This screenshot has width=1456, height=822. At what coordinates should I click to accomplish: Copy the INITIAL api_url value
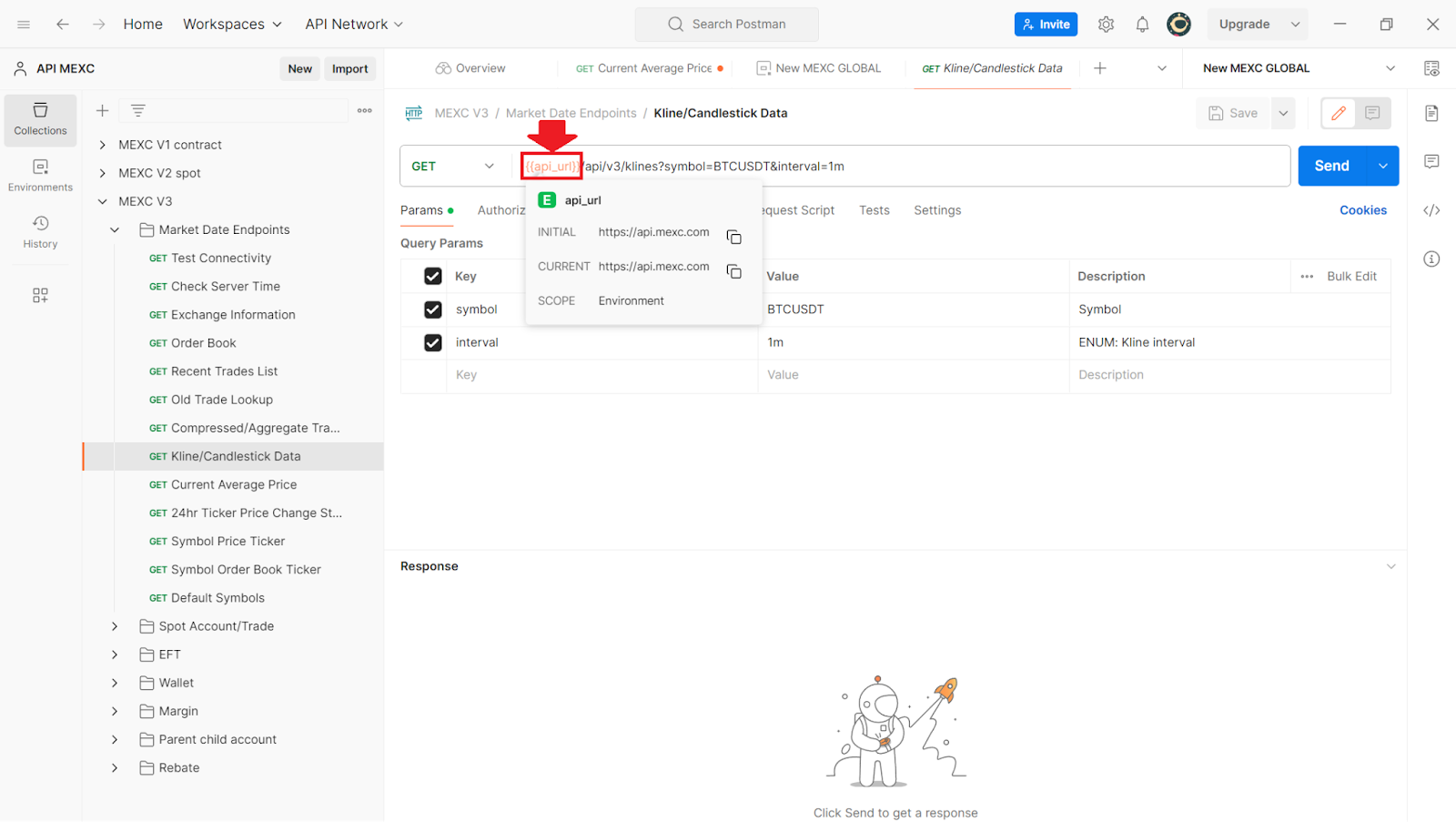(733, 238)
